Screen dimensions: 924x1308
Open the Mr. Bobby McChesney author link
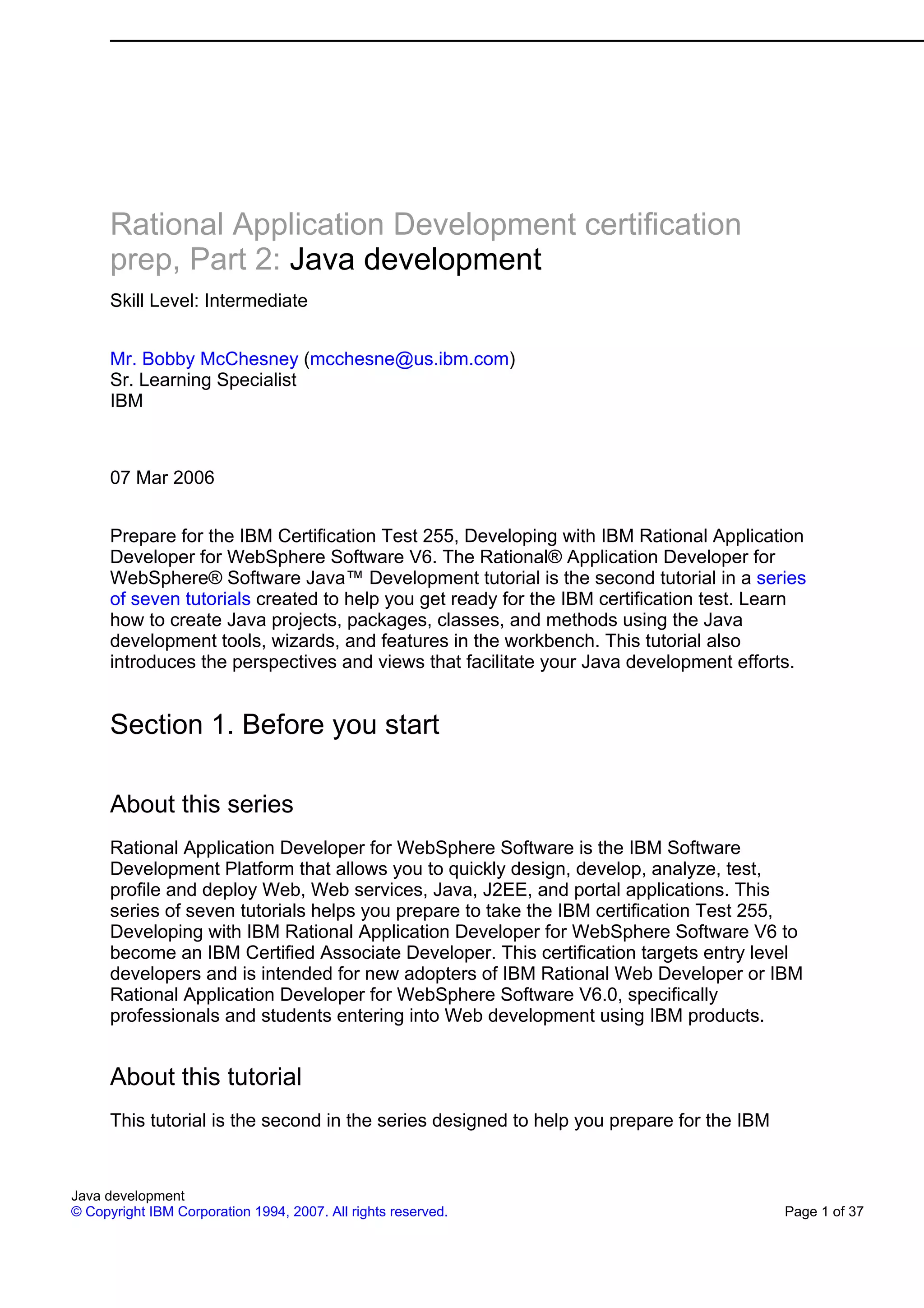tap(204, 359)
